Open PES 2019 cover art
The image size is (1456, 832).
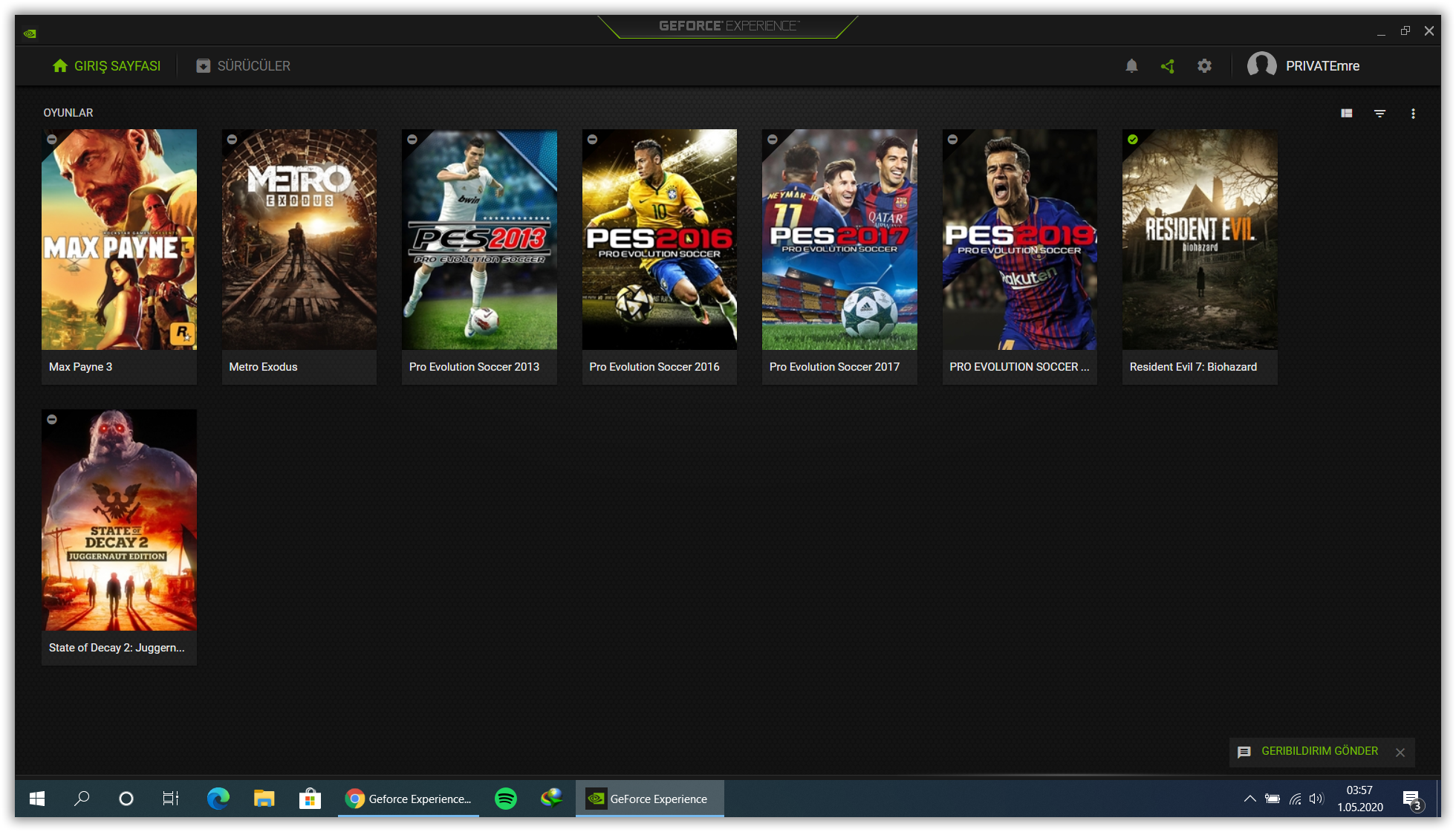[1020, 239]
